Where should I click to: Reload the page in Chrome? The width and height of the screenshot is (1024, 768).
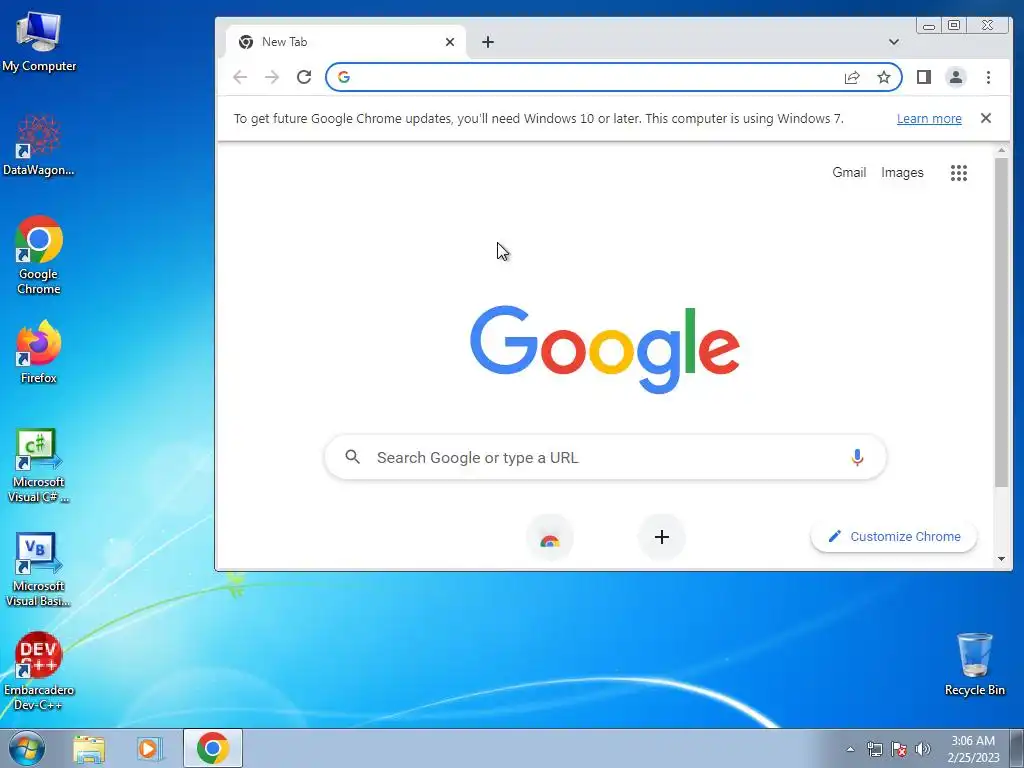point(304,77)
